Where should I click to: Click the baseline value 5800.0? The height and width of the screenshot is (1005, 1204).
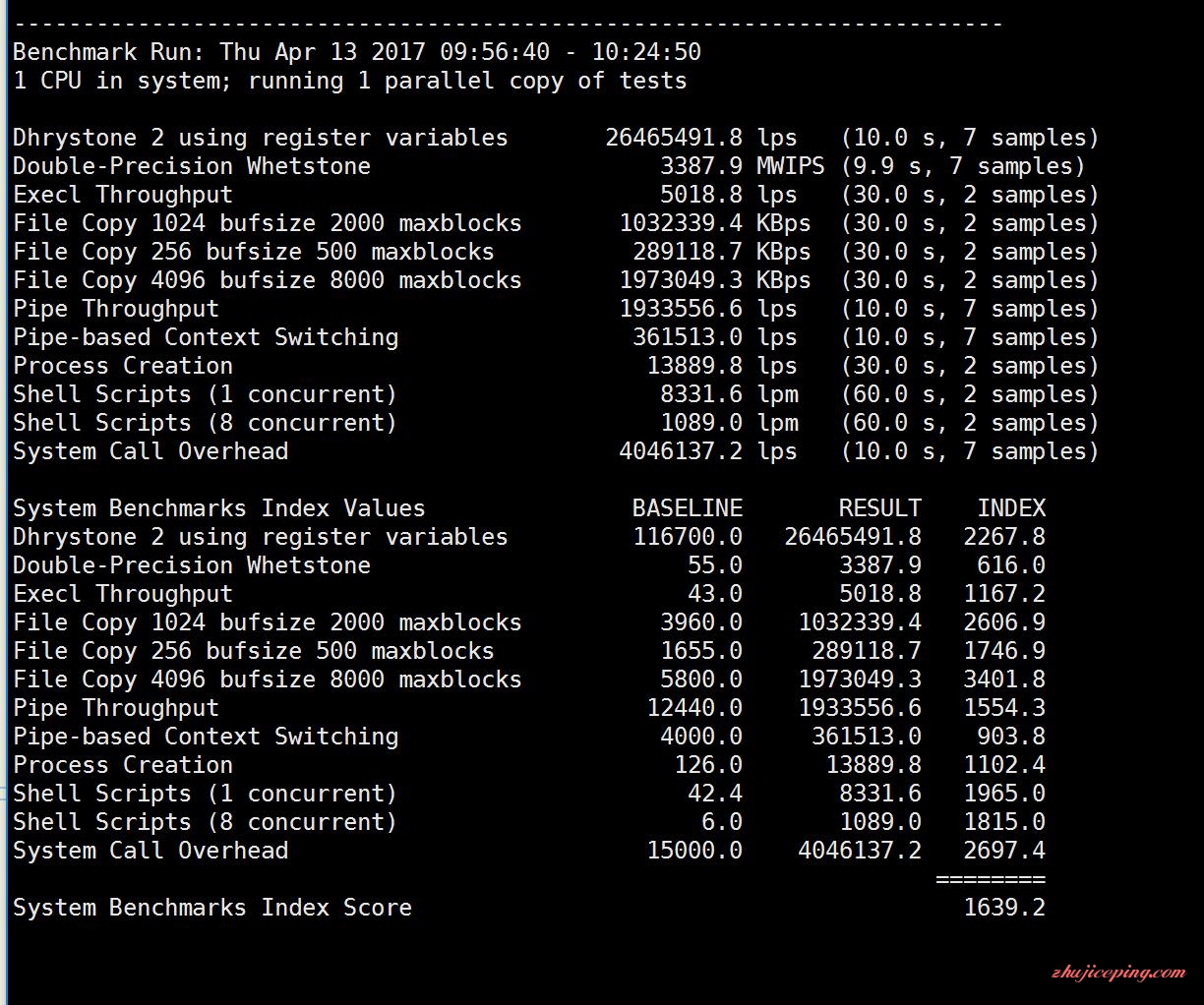coord(701,680)
